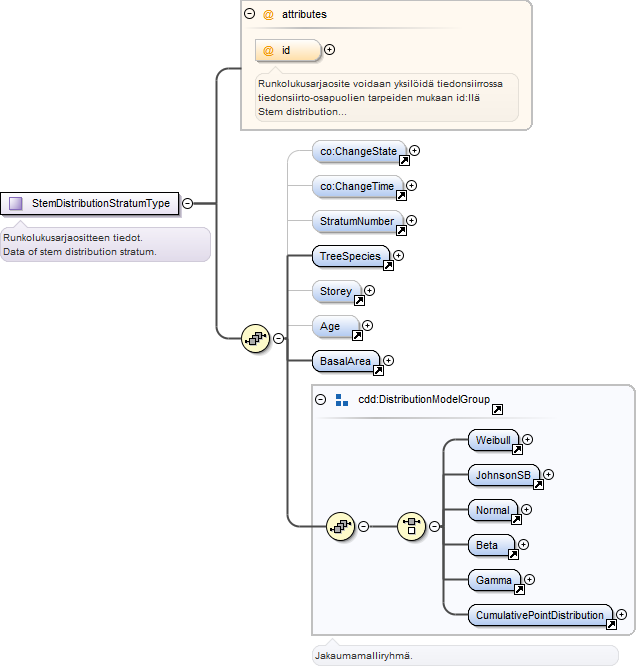
Task: Expand the id attribute
Action: 329,49
